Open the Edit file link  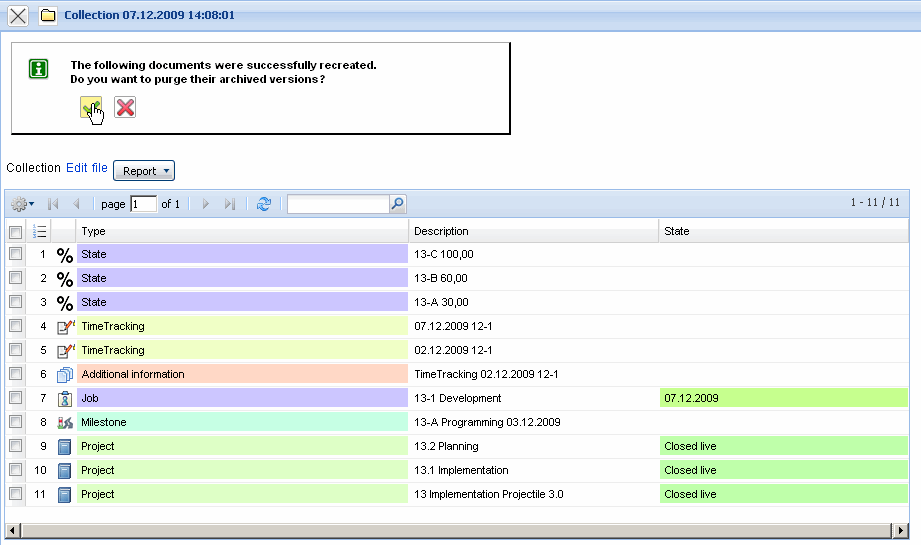[86, 168]
